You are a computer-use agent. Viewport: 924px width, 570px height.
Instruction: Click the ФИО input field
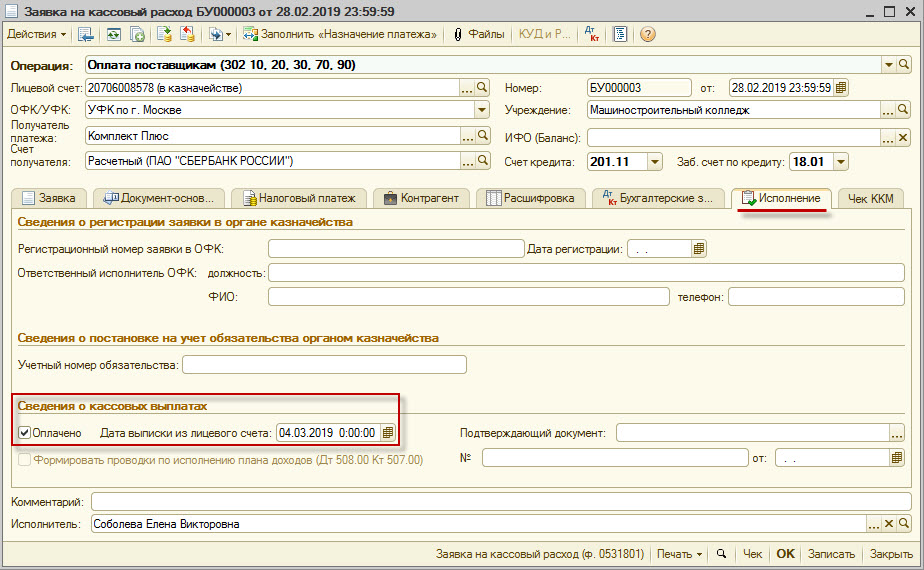click(x=468, y=297)
